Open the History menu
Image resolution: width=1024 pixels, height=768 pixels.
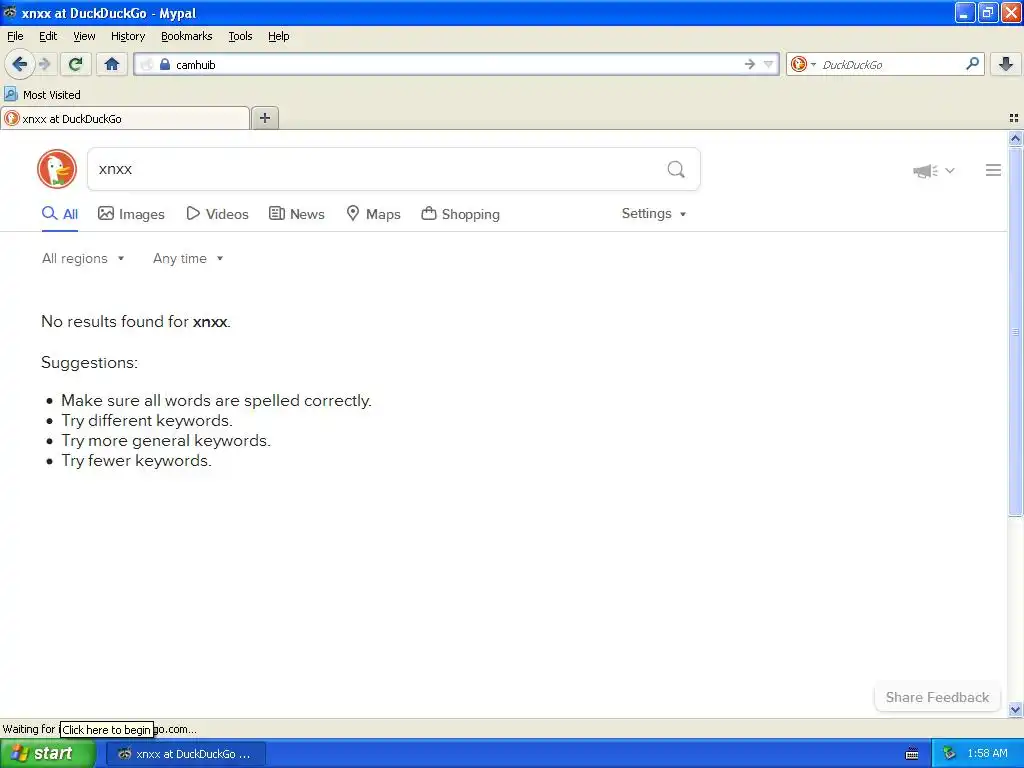(127, 36)
